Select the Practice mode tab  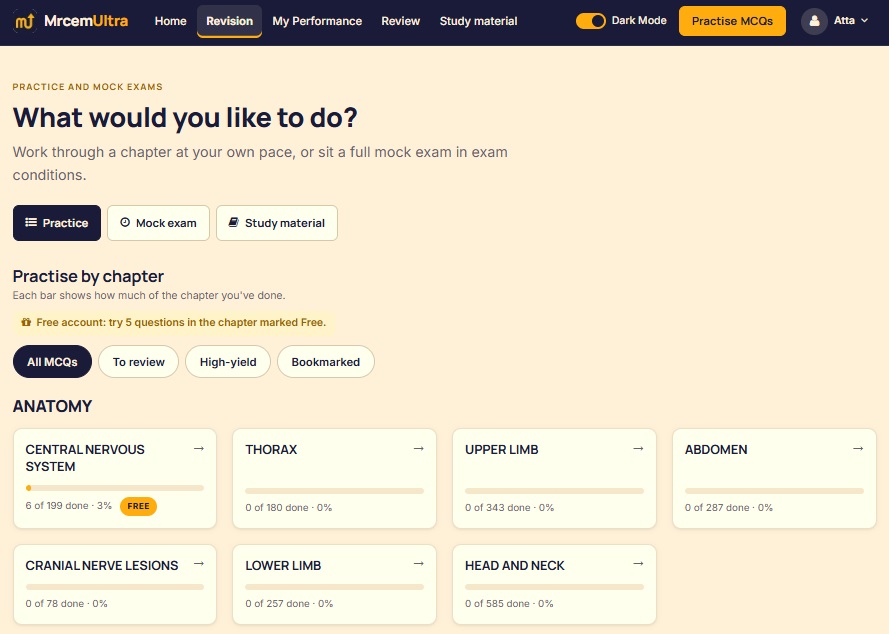(57, 223)
